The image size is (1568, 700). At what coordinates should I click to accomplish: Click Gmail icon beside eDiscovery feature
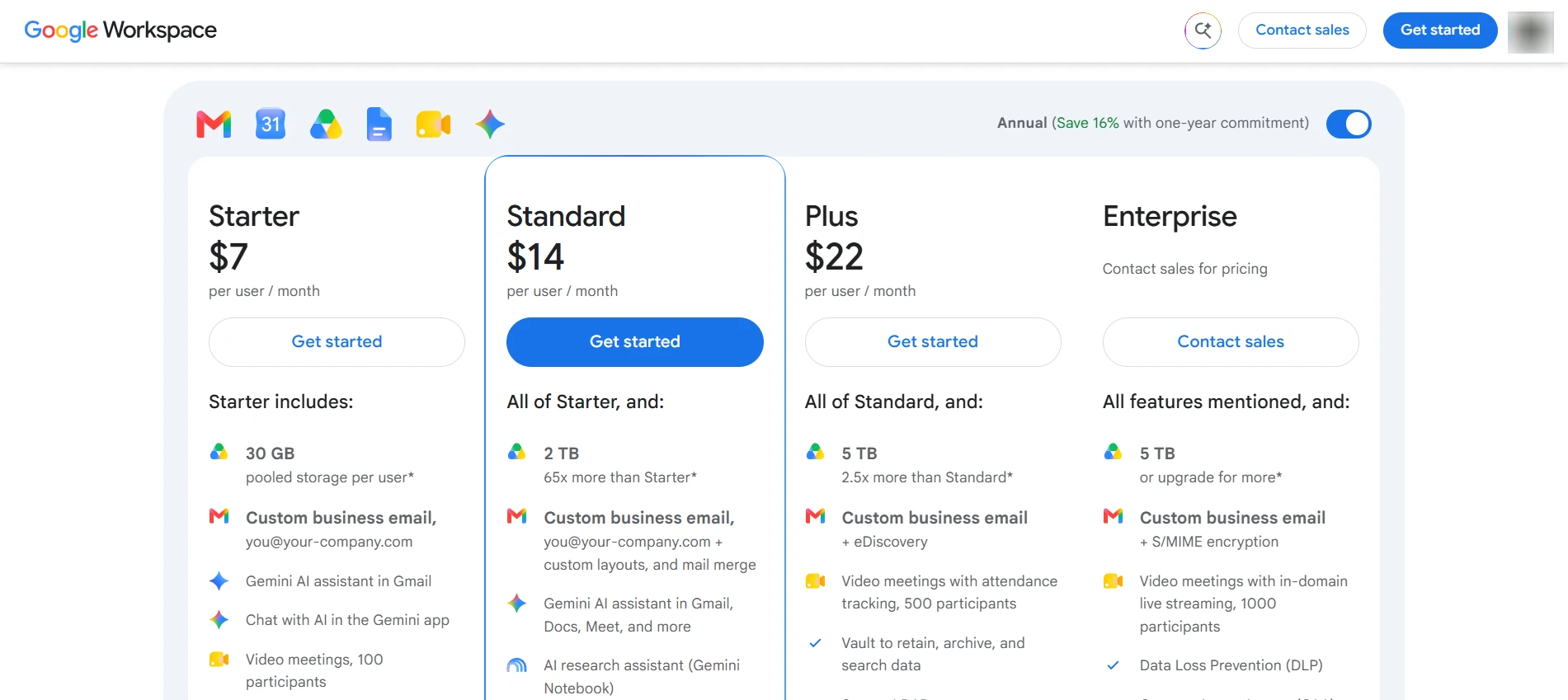coord(815,516)
